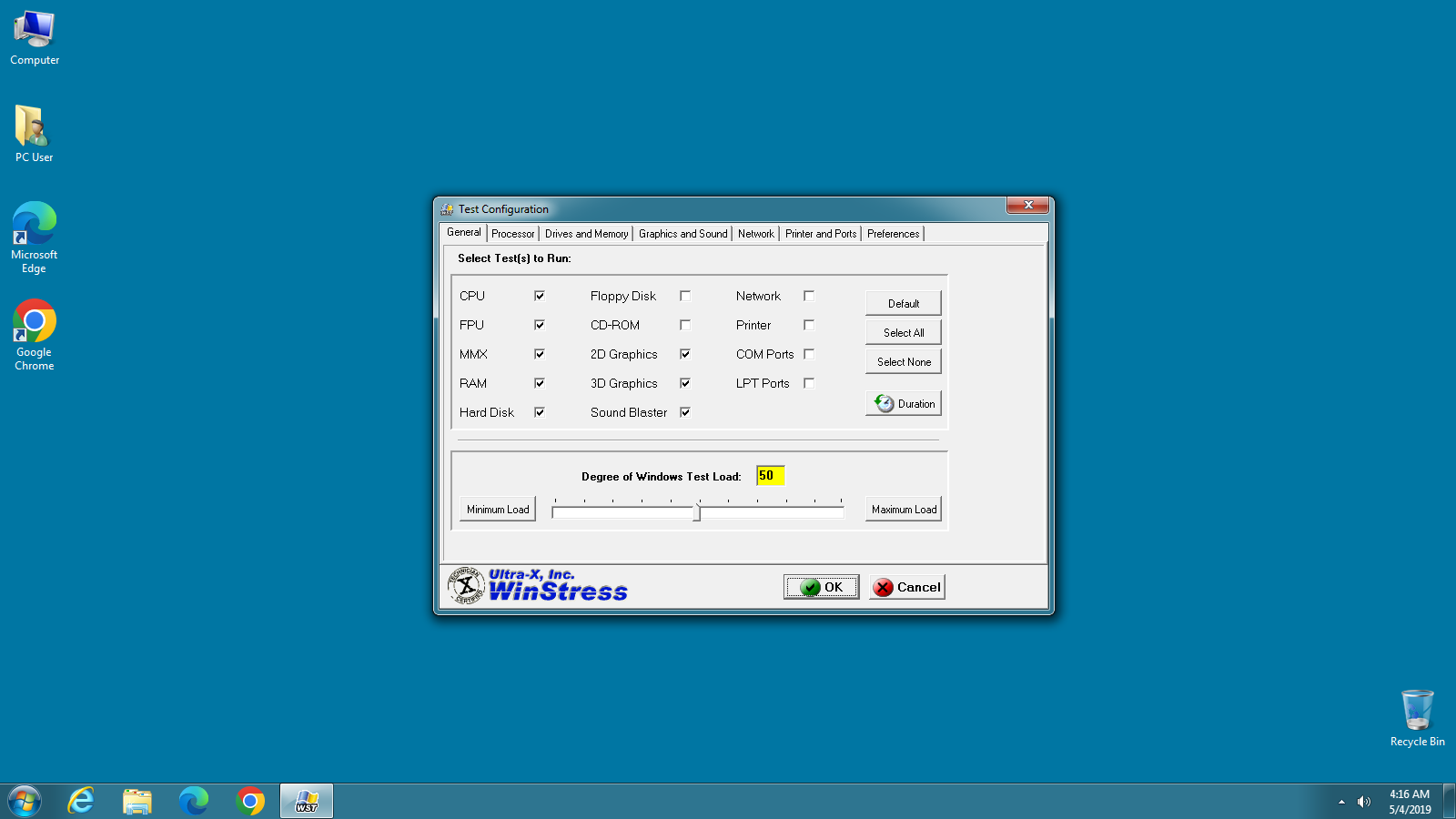The image size is (1456, 819).
Task: Set test load with Minimum Load button
Action: [x=498, y=509]
